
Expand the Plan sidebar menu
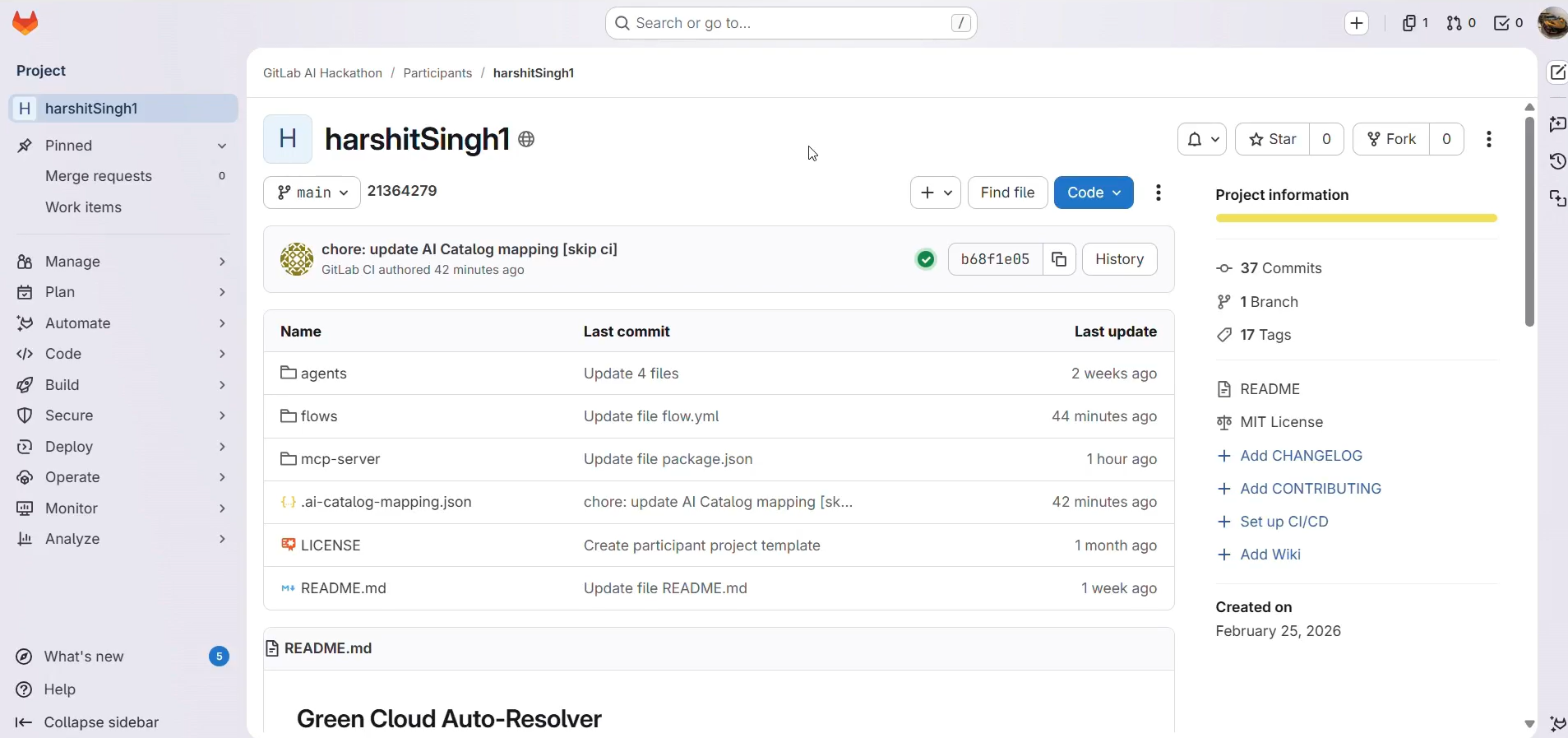[123, 292]
